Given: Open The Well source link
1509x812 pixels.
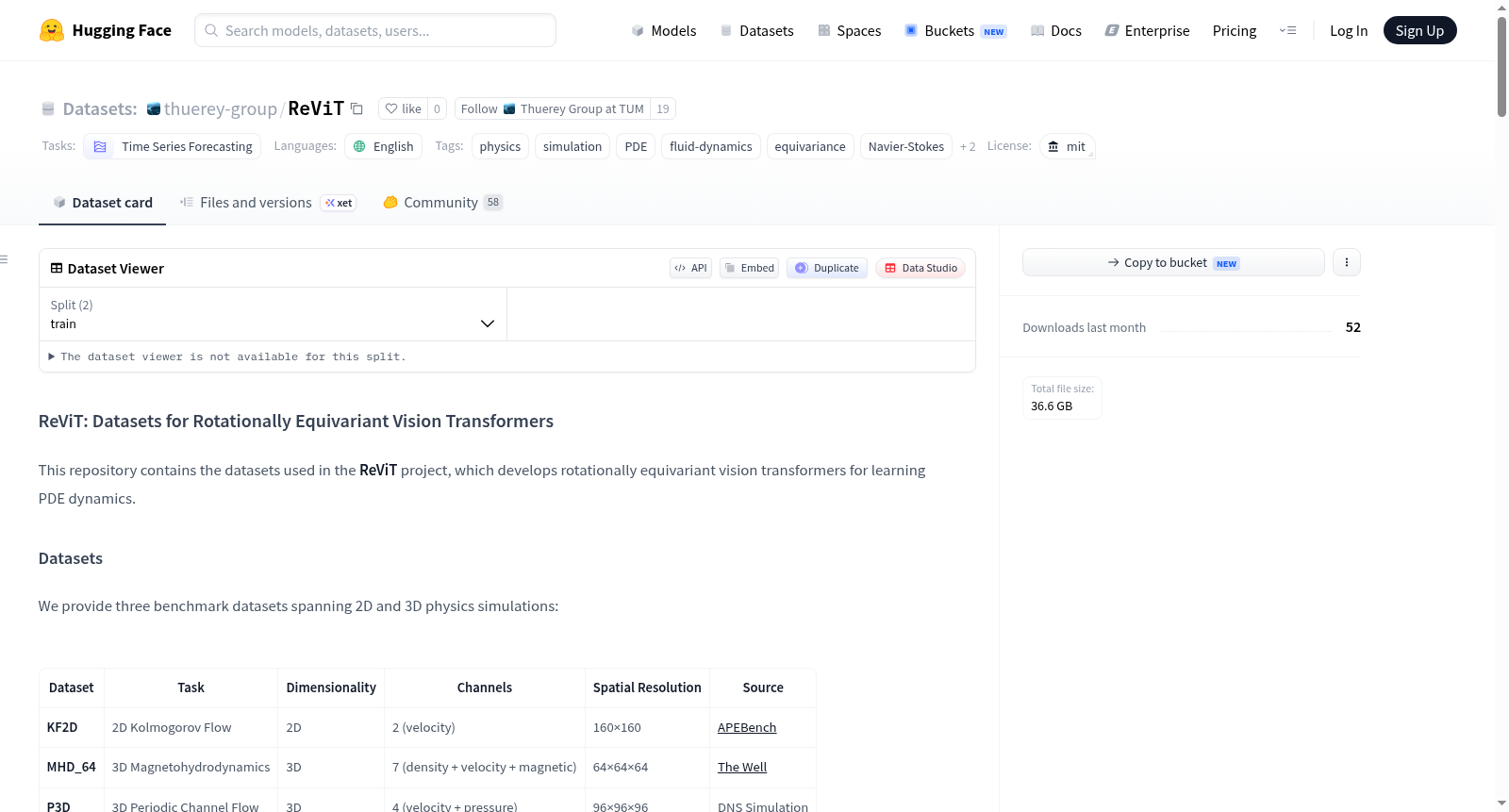Looking at the screenshot, I should coord(742,767).
